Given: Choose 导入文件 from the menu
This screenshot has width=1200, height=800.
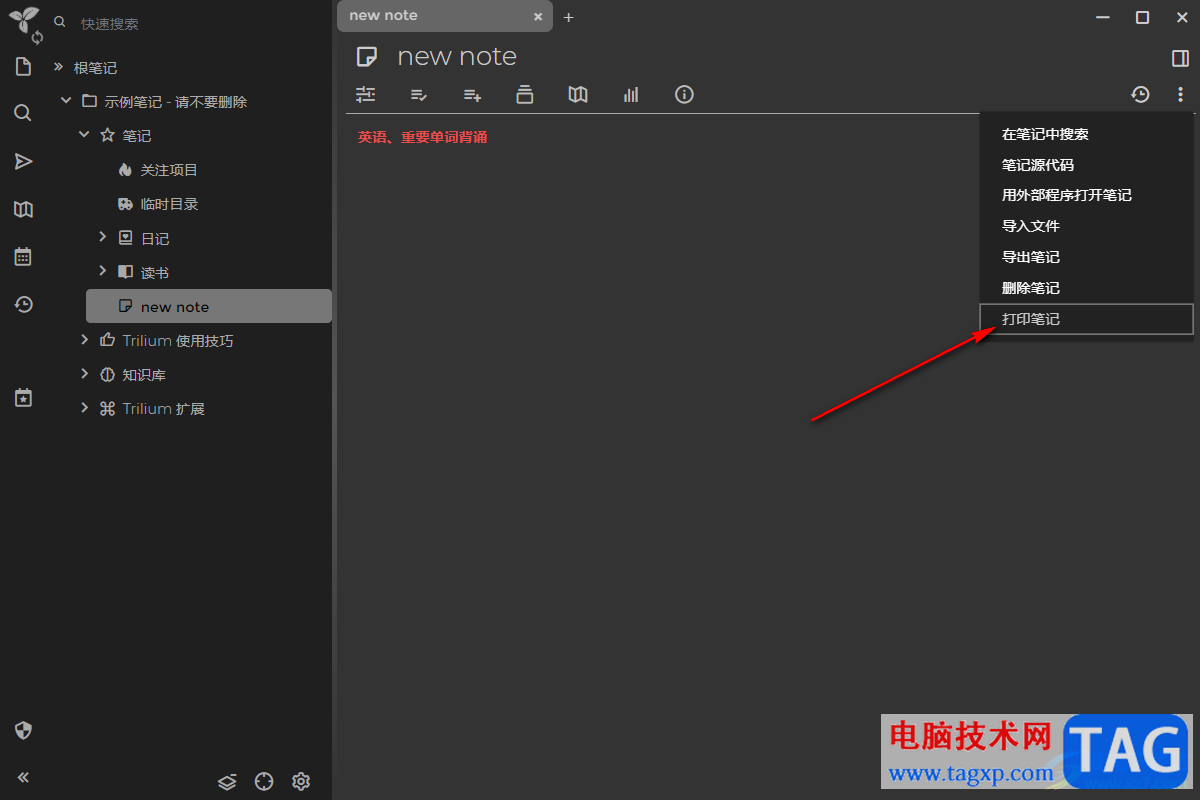Looking at the screenshot, I should pyautogui.click(x=1086, y=226).
